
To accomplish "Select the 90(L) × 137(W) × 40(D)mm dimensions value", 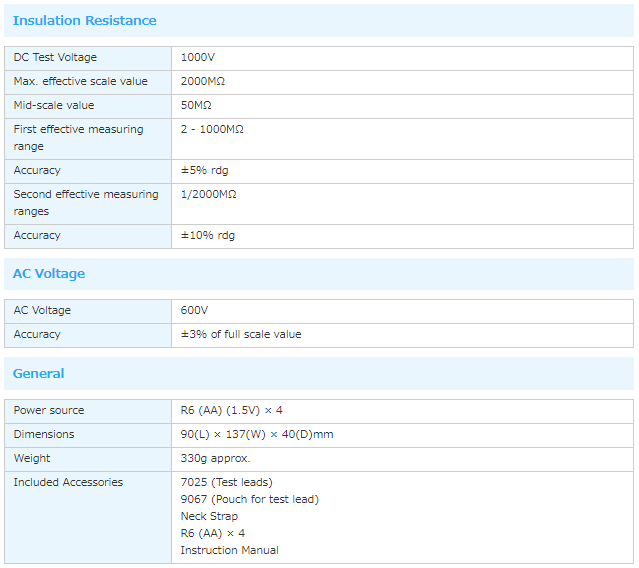I will [257, 435].
